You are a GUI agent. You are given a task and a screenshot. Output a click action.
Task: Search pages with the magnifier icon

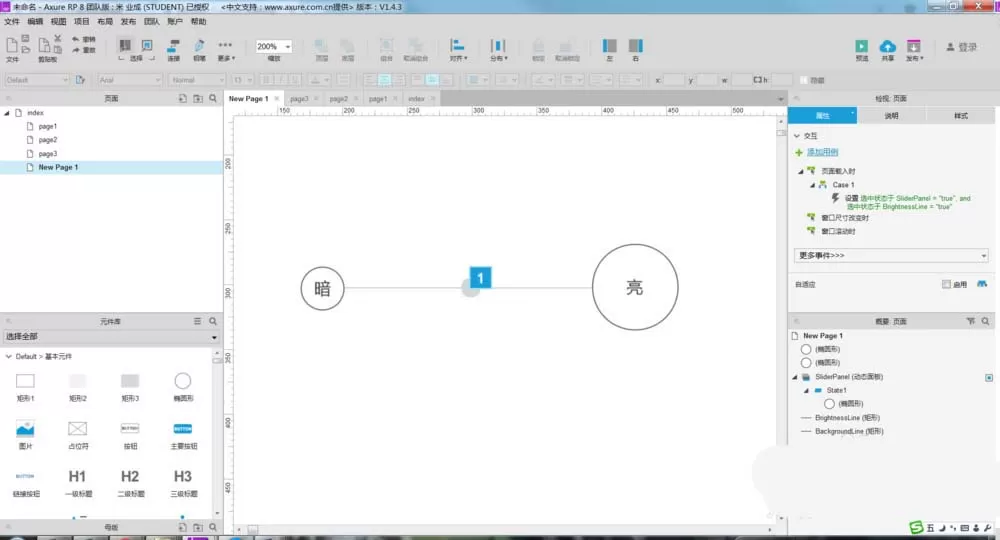[213, 98]
